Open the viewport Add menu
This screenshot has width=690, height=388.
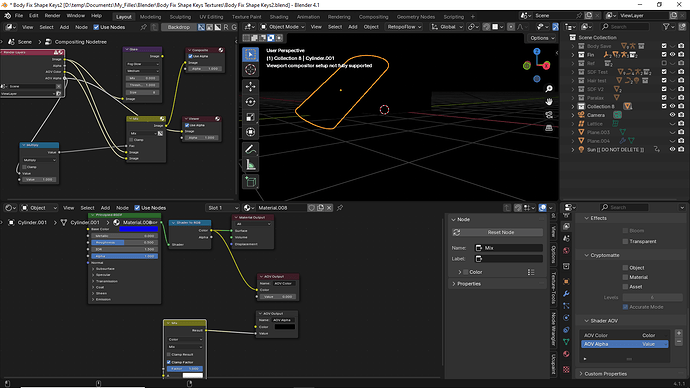click(352, 27)
